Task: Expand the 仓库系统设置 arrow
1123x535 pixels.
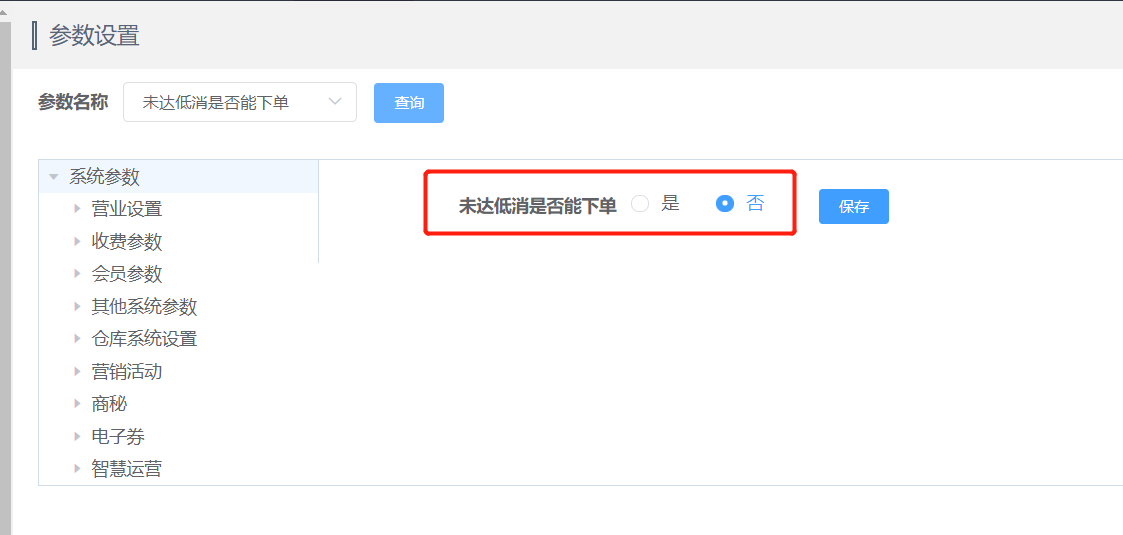Action: pyautogui.click(x=77, y=339)
